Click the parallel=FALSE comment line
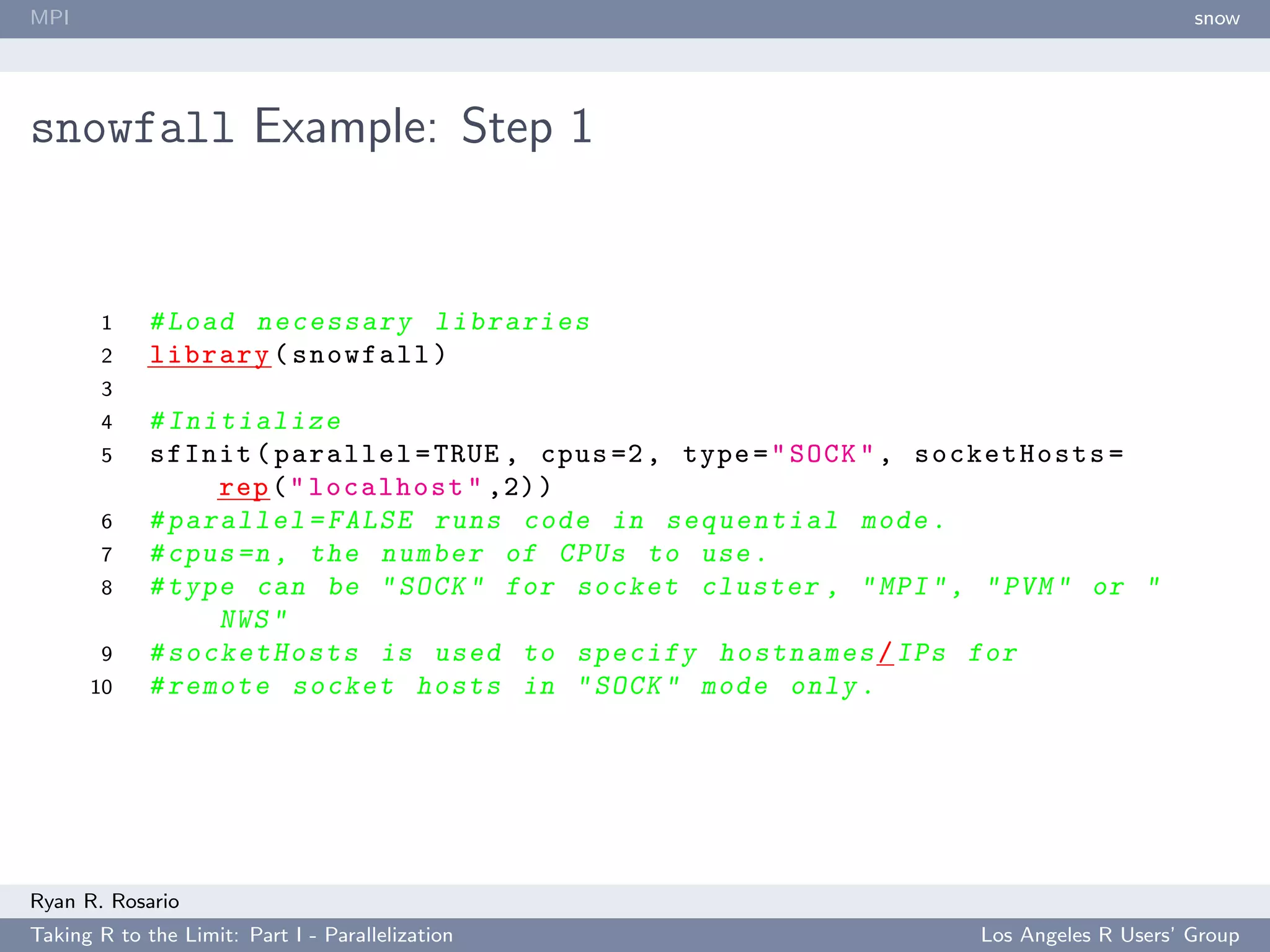This screenshot has width=1270, height=952. click(547, 521)
